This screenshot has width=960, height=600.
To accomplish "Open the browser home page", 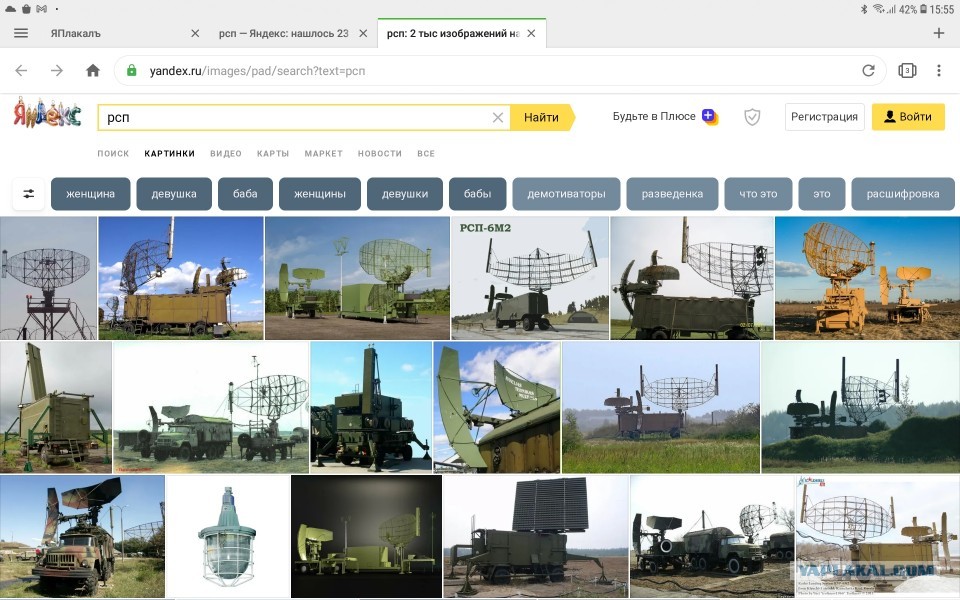I will pyautogui.click(x=93, y=70).
